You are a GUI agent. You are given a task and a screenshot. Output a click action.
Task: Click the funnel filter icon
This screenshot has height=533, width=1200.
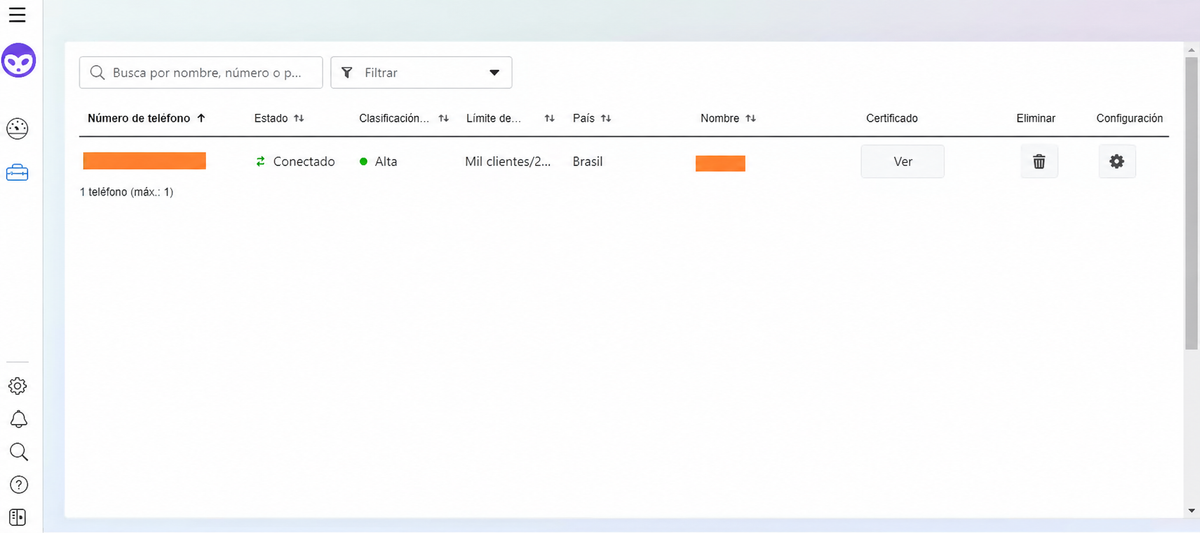(347, 73)
